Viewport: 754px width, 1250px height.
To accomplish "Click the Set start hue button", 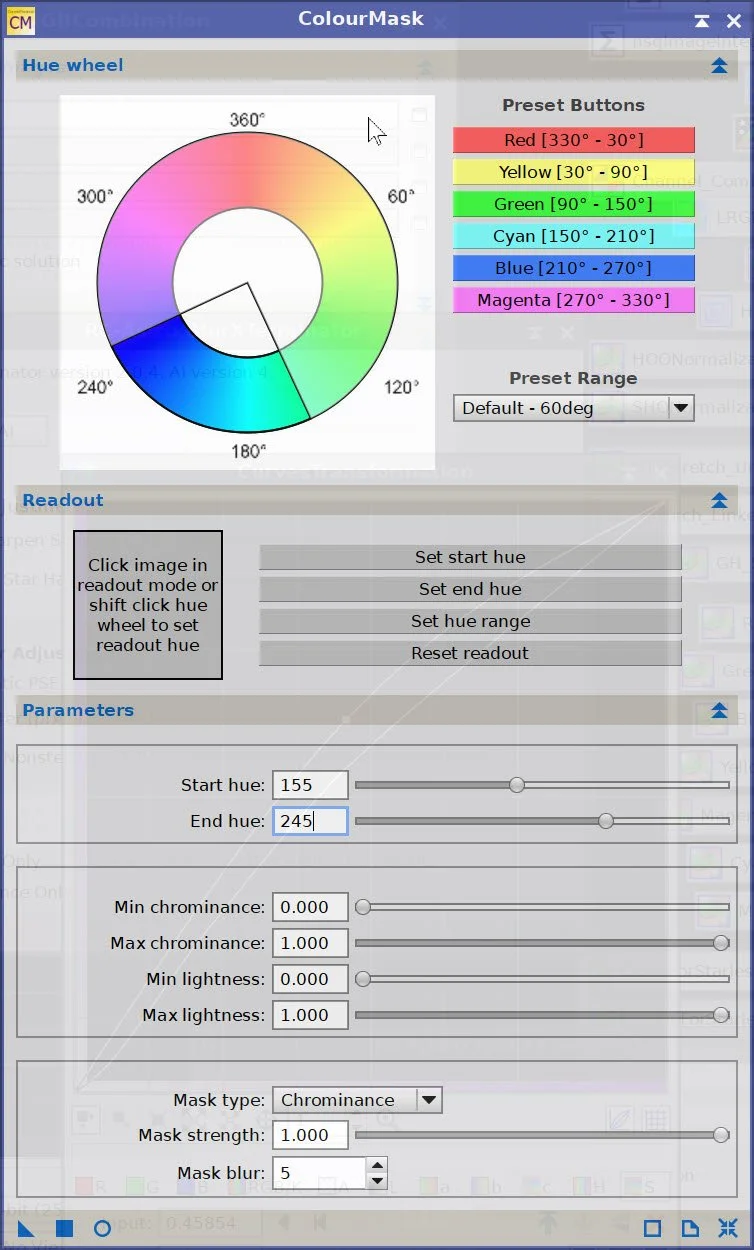I will [x=470, y=557].
